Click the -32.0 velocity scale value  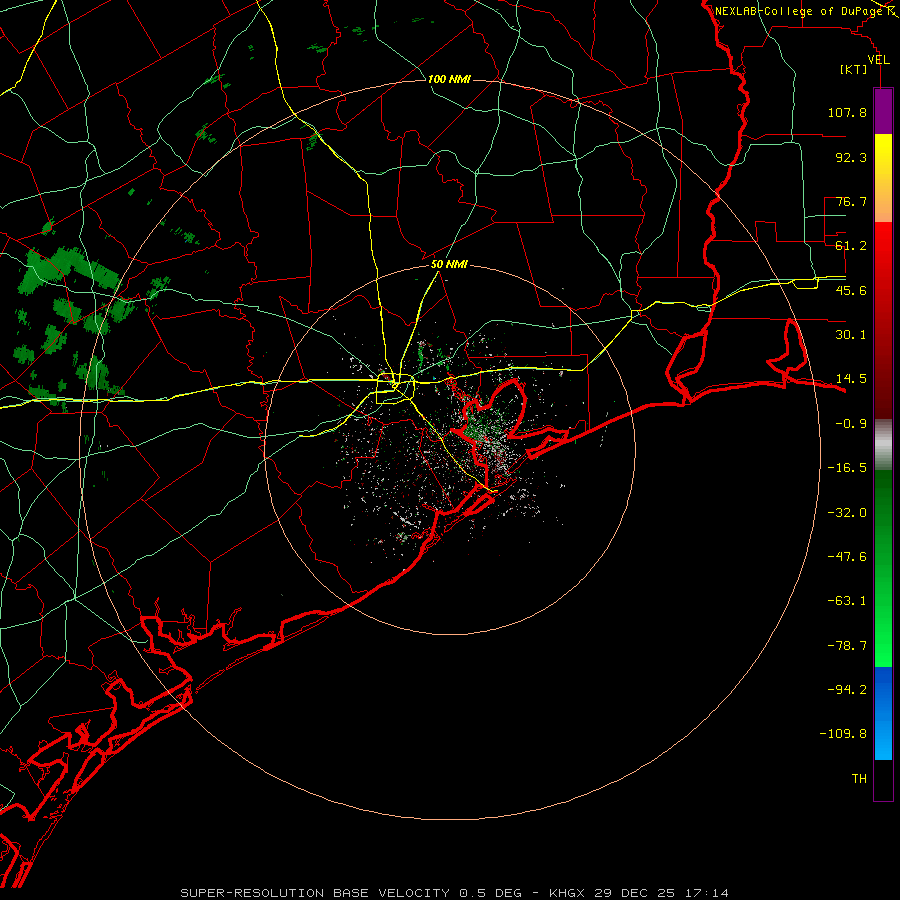[847, 513]
